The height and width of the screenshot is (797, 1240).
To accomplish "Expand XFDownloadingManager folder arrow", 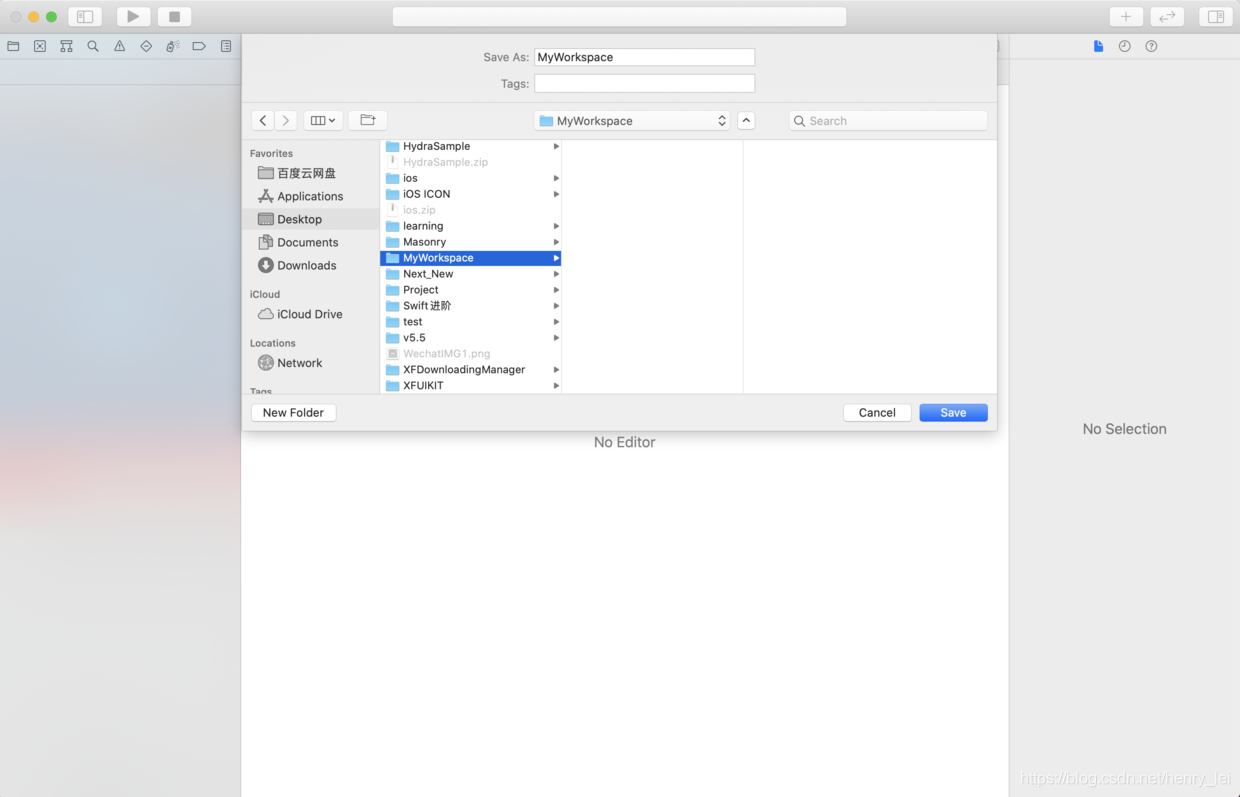I will pyautogui.click(x=556, y=370).
